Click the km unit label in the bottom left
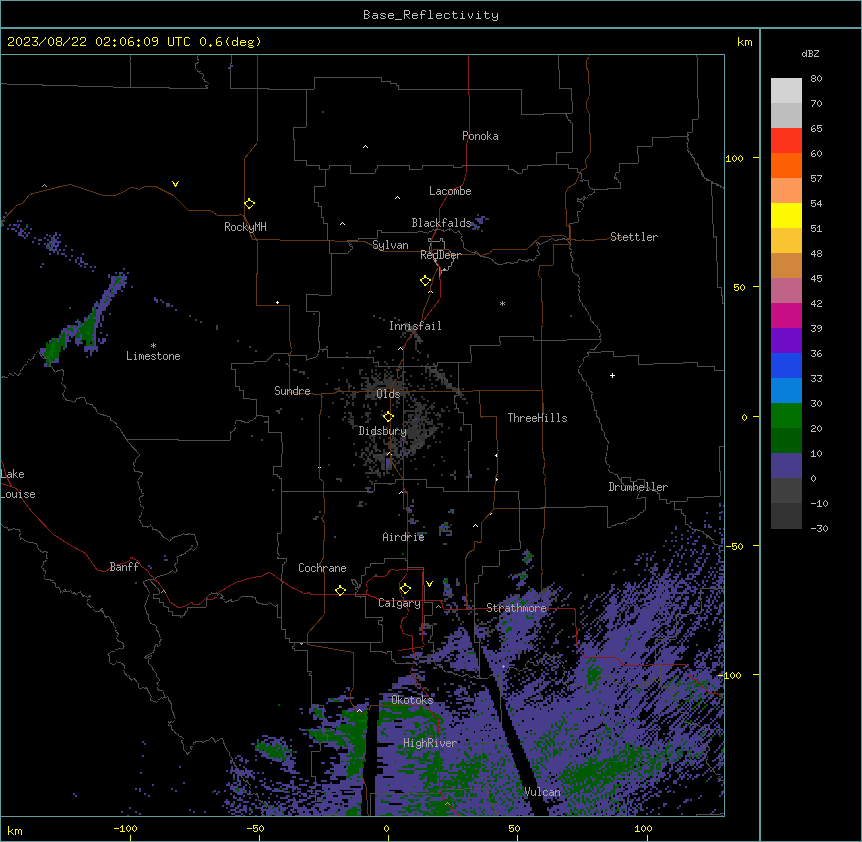 [x=15, y=831]
